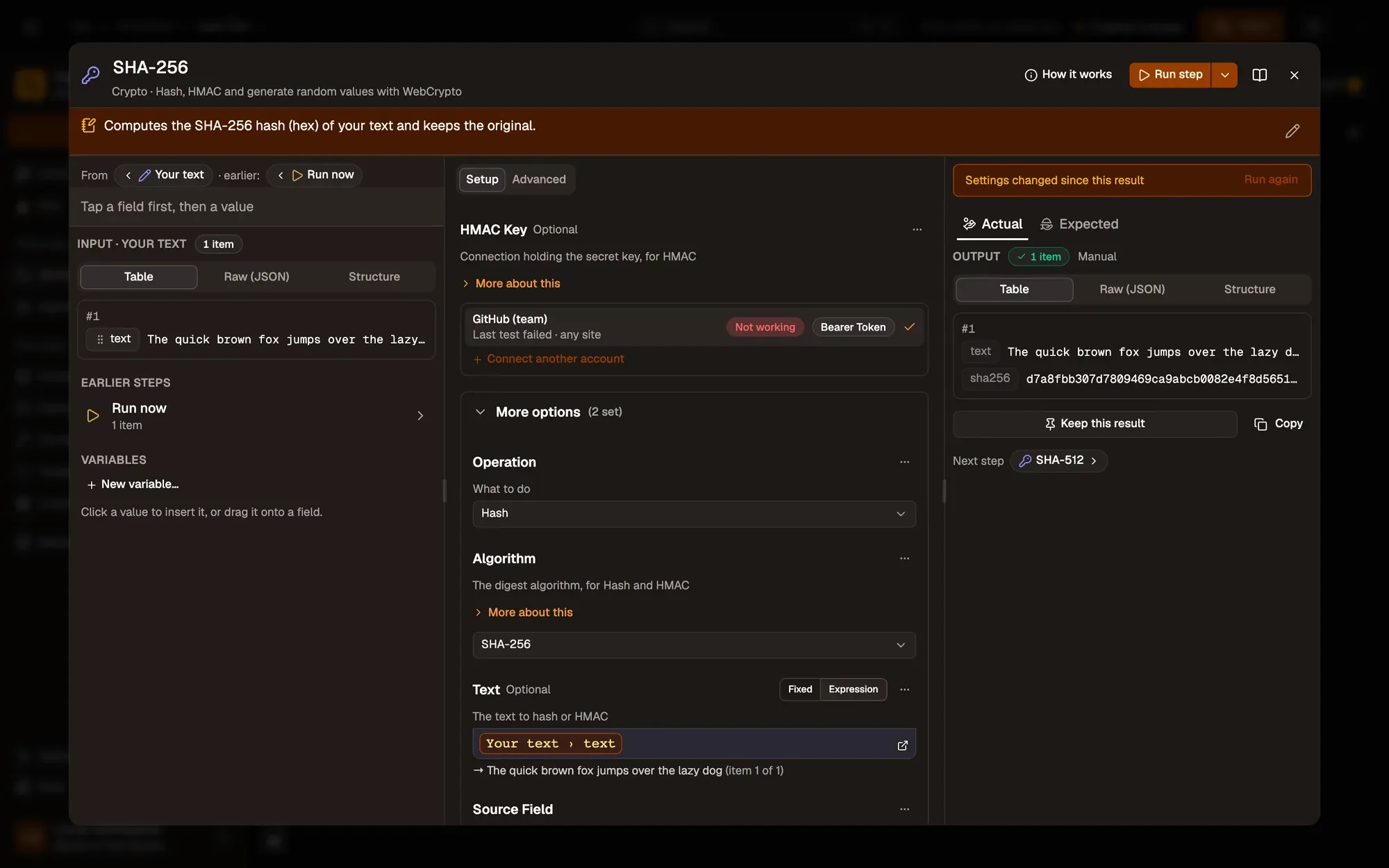Click the SHA-256 key icon in header
Image resolution: width=1389 pixels, height=868 pixels.
coord(91,75)
